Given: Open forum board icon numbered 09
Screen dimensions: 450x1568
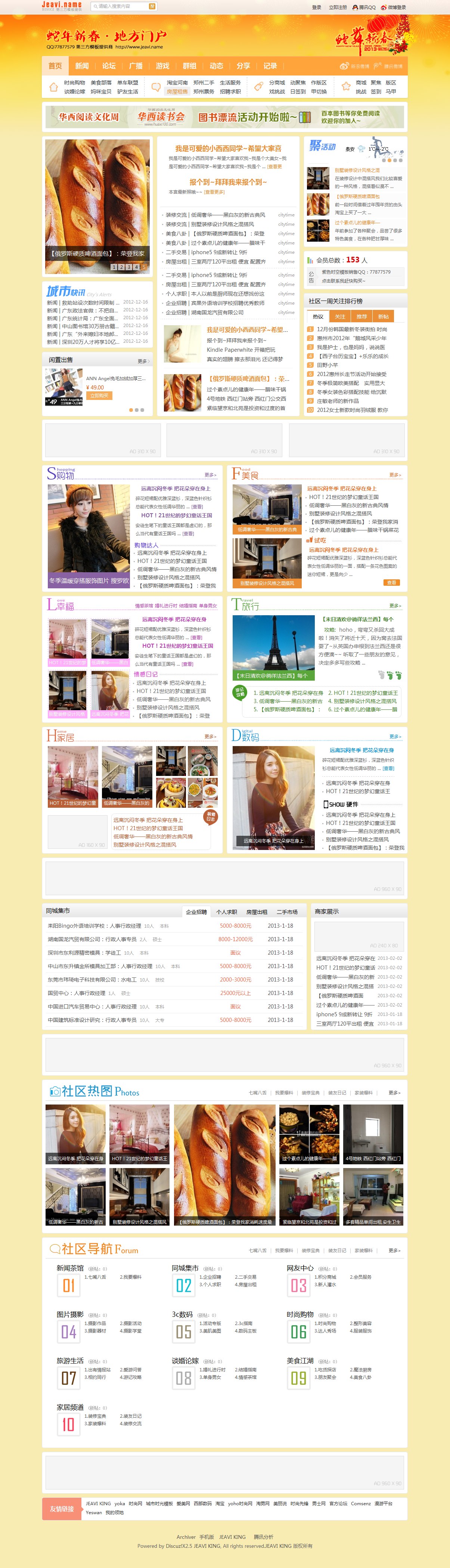Looking at the screenshot, I should (x=299, y=1378).
